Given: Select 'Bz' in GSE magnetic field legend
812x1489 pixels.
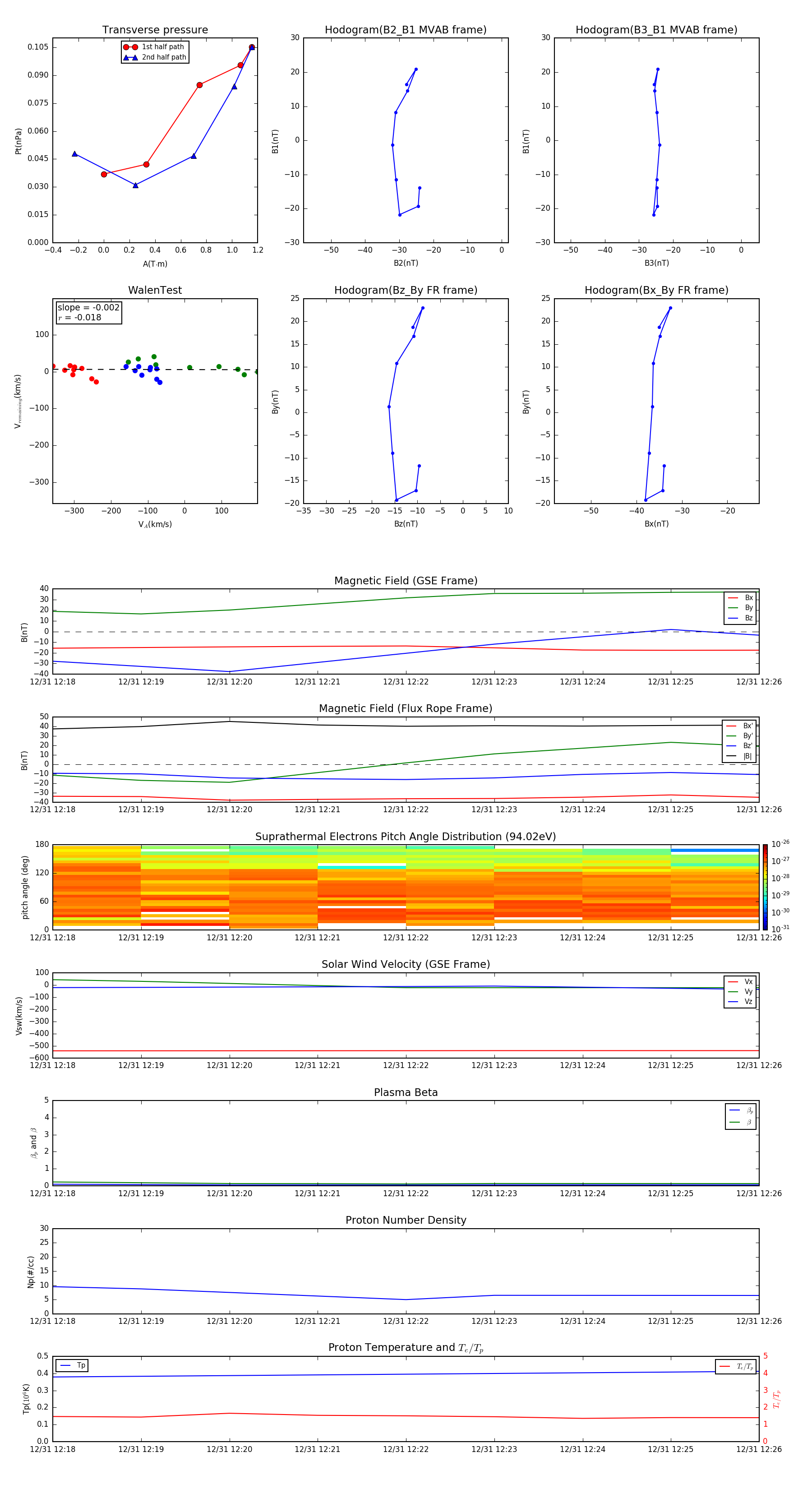Looking at the screenshot, I should (741, 618).
